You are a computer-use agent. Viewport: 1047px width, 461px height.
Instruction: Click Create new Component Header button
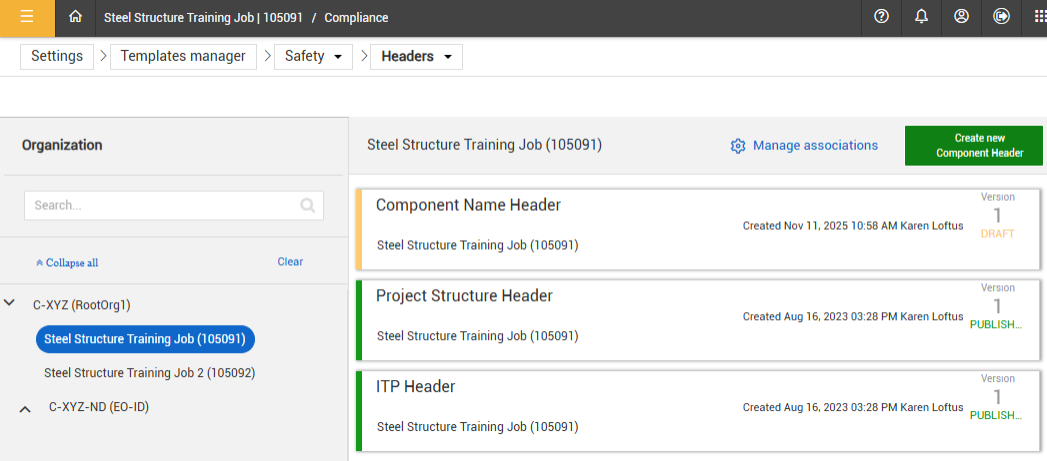[x=973, y=146]
